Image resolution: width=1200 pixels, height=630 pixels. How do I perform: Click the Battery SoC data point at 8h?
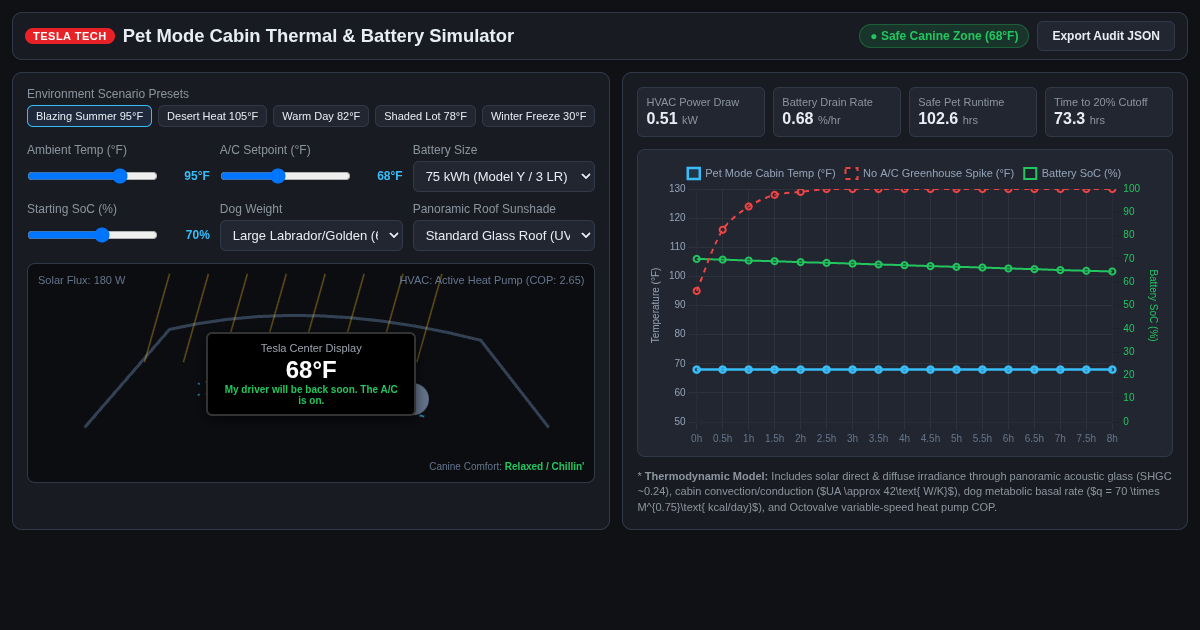[1112, 271]
